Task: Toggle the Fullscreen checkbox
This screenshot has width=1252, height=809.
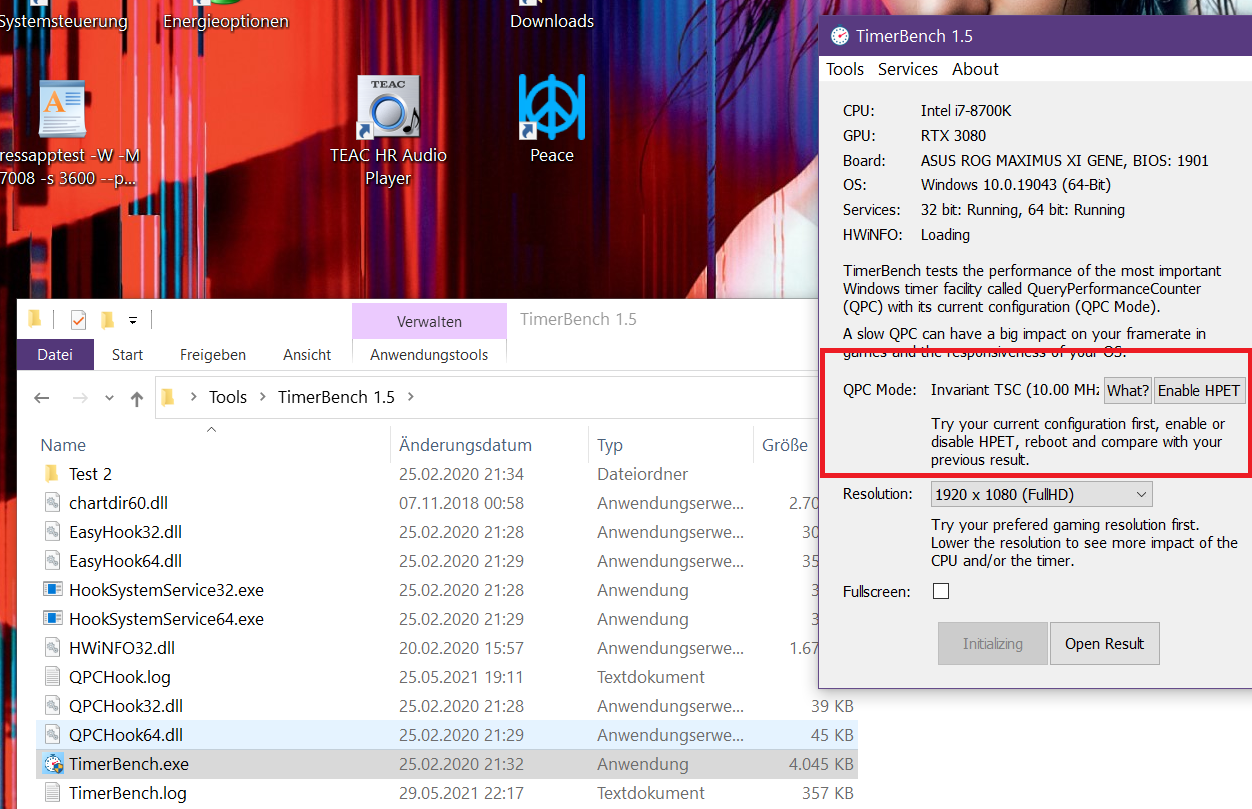Action: click(x=940, y=591)
